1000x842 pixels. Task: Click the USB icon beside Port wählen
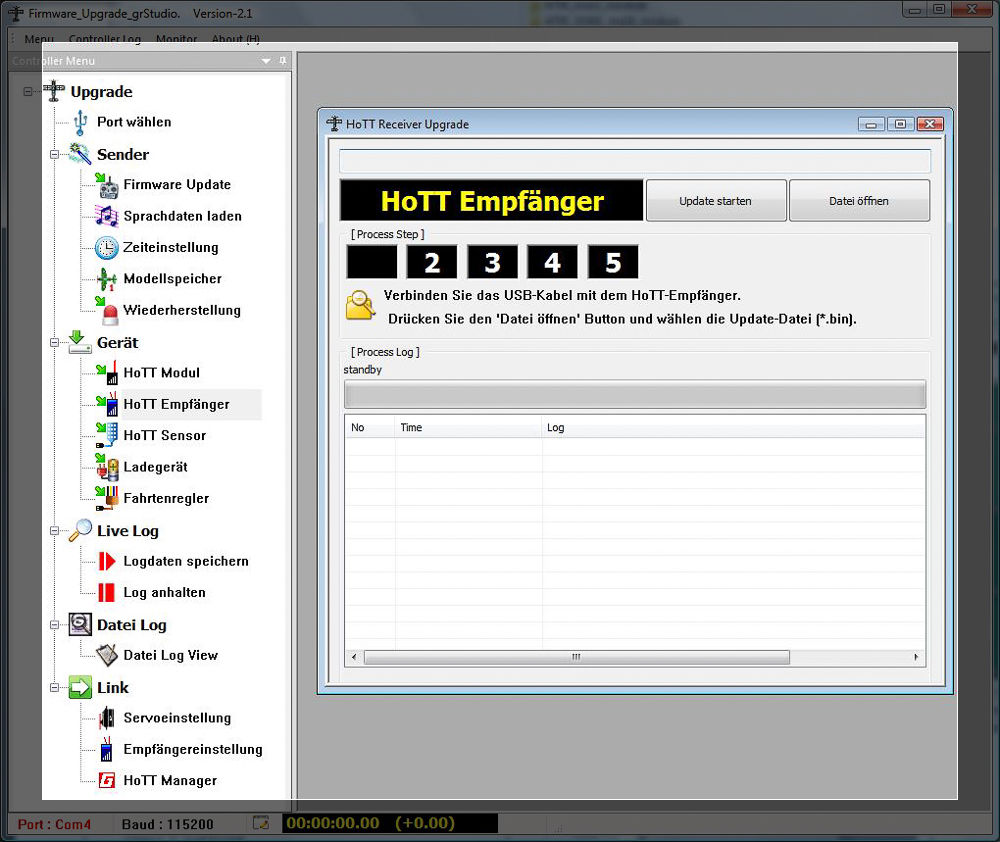pos(80,122)
